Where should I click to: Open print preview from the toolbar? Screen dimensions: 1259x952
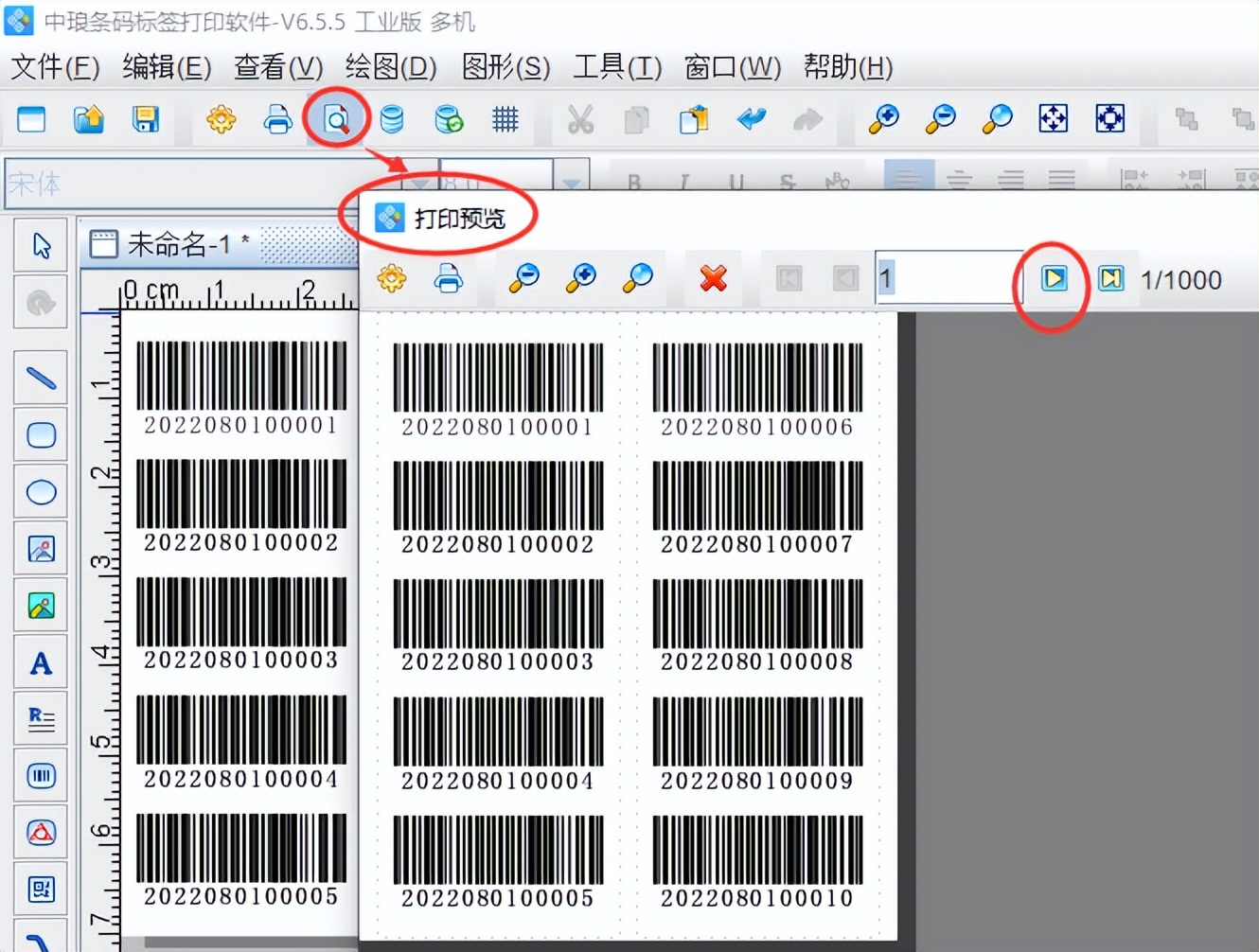coord(335,118)
